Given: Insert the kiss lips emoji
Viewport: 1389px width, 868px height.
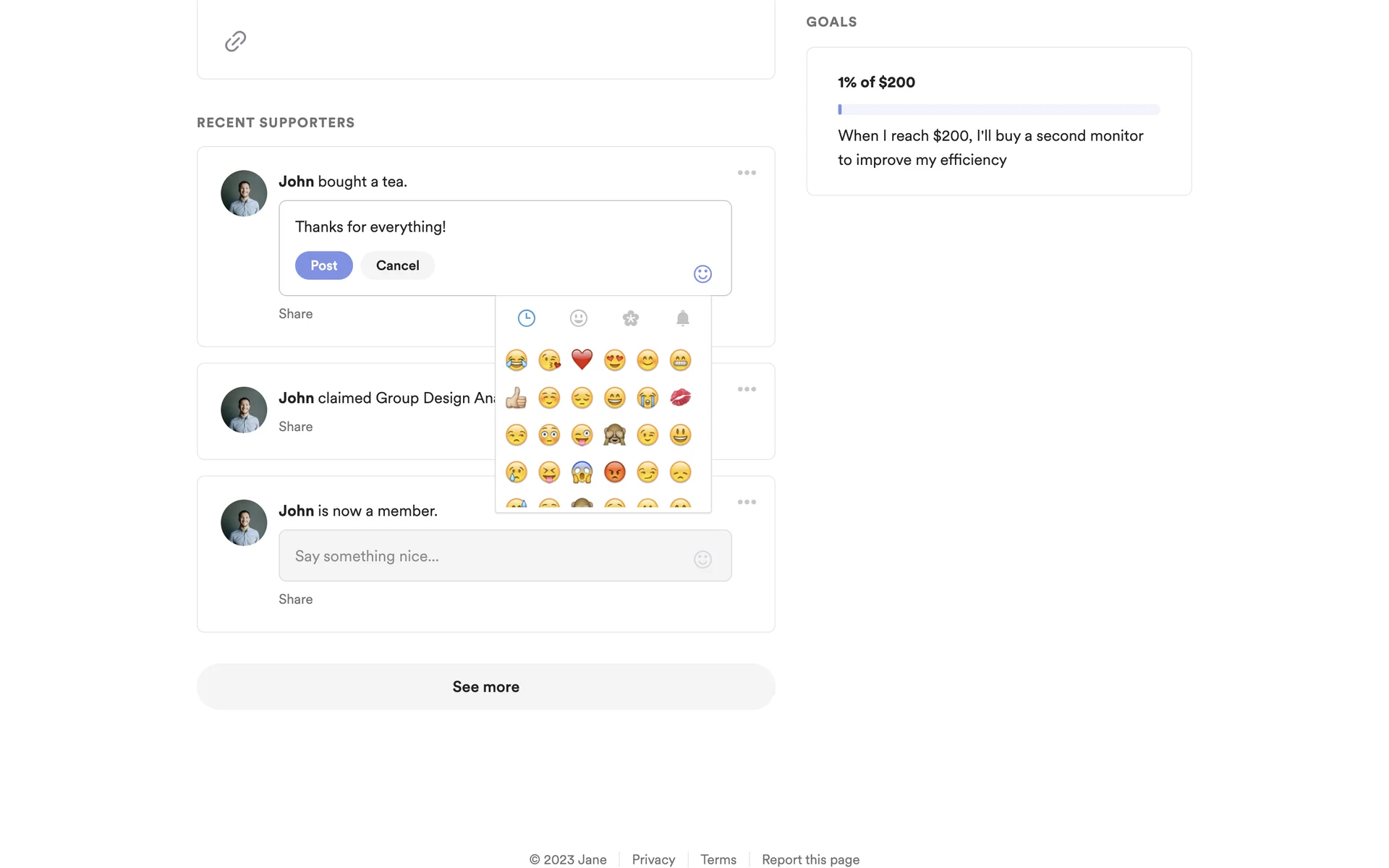Looking at the screenshot, I should 680,397.
